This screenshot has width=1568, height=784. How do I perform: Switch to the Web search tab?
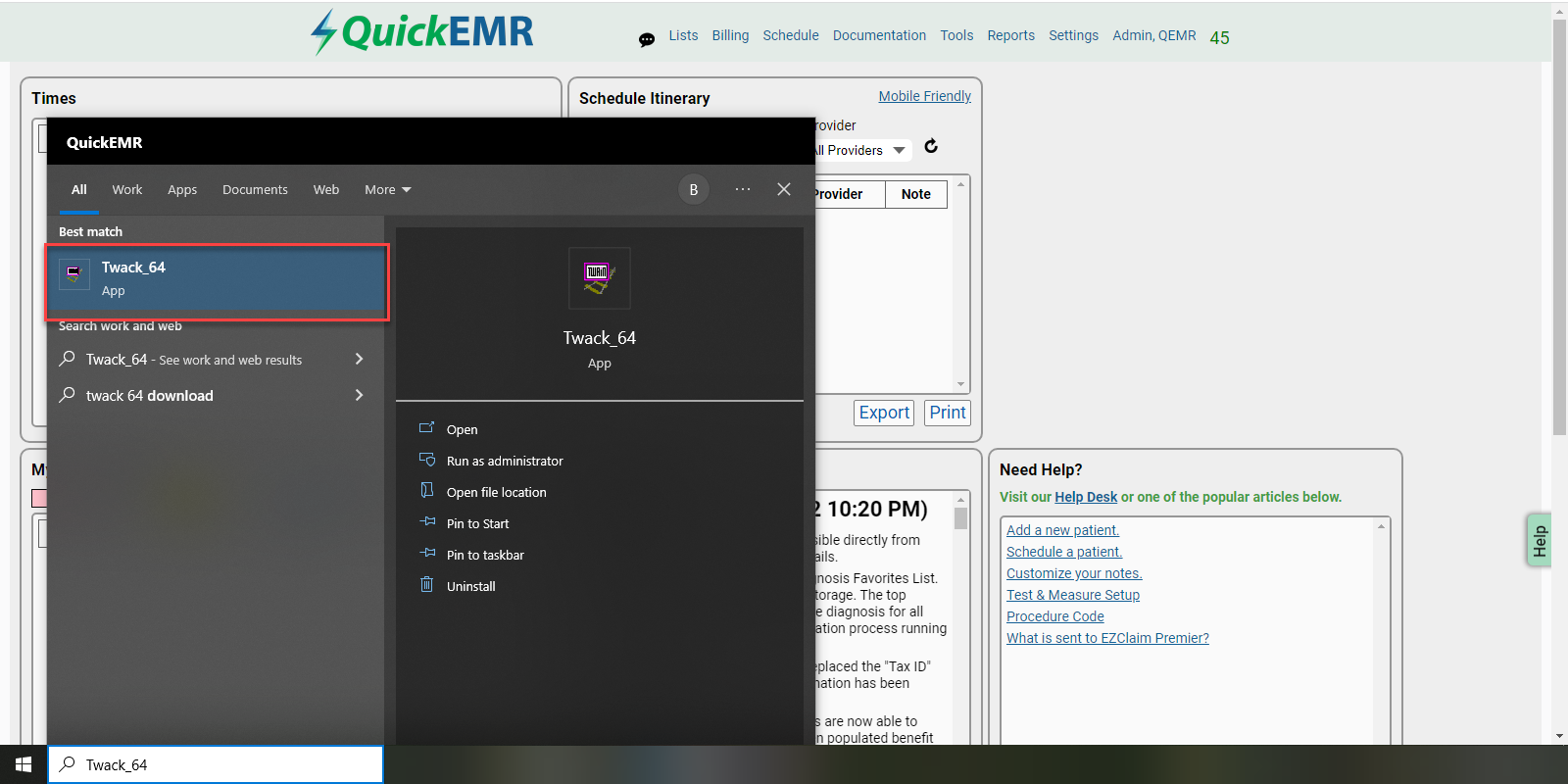326,189
